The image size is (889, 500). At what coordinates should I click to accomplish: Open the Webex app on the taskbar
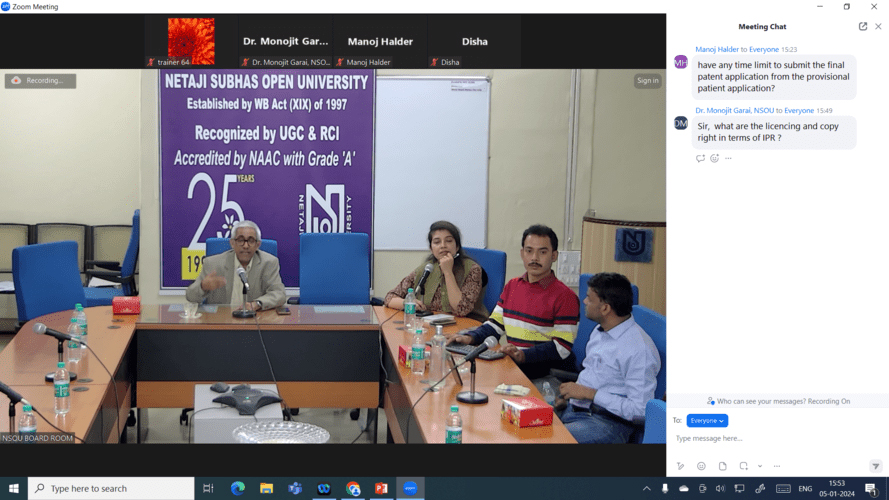324,488
